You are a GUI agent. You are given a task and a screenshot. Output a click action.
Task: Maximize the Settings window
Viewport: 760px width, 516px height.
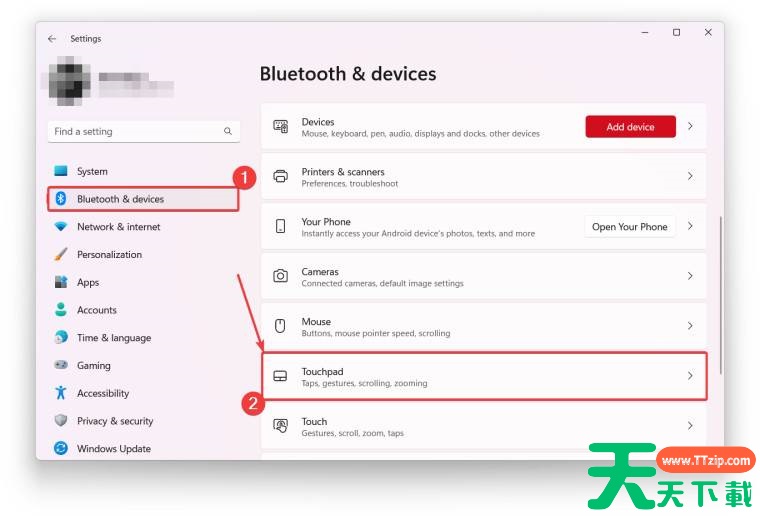click(x=676, y=32)
